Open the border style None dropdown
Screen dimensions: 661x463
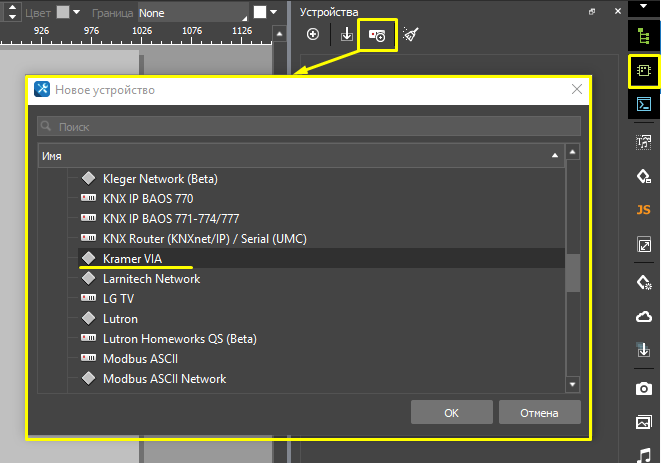[x=193, y=13]
